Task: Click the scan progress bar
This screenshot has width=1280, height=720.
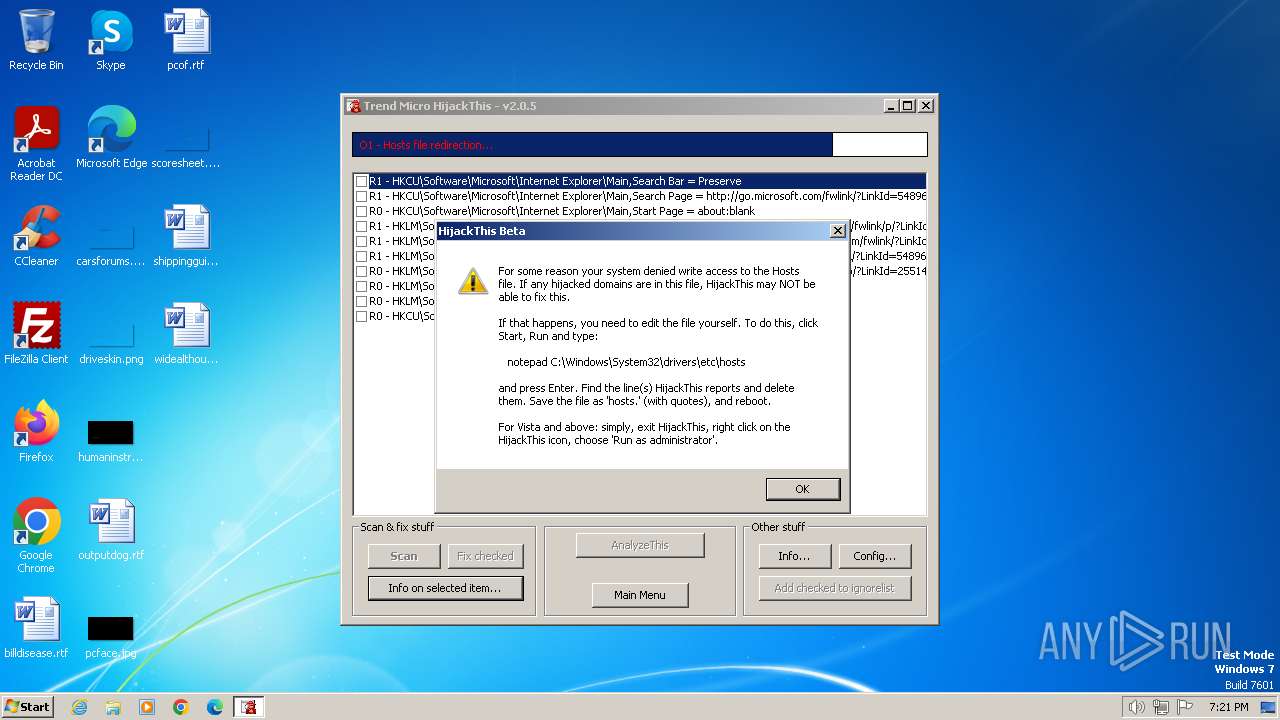Action: pos(639,145)
